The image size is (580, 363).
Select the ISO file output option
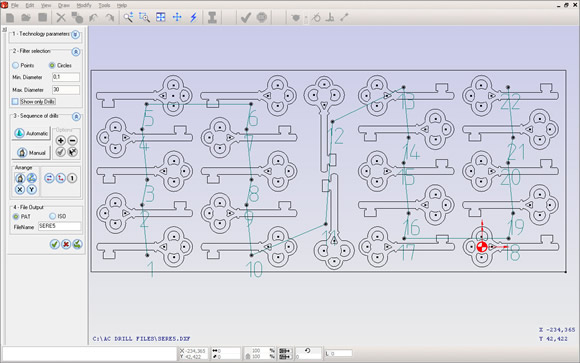click(x=53, y=216)
